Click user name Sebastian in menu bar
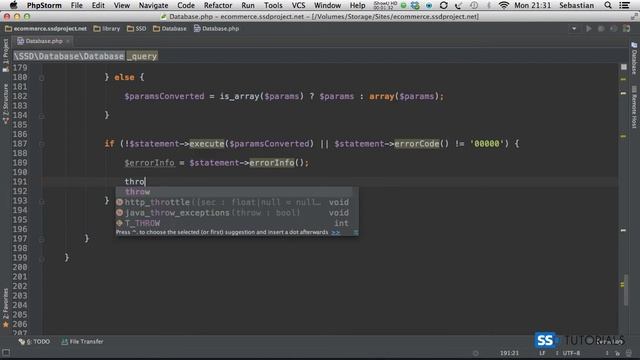The image size is (640, 360). [x=576, y=5]
